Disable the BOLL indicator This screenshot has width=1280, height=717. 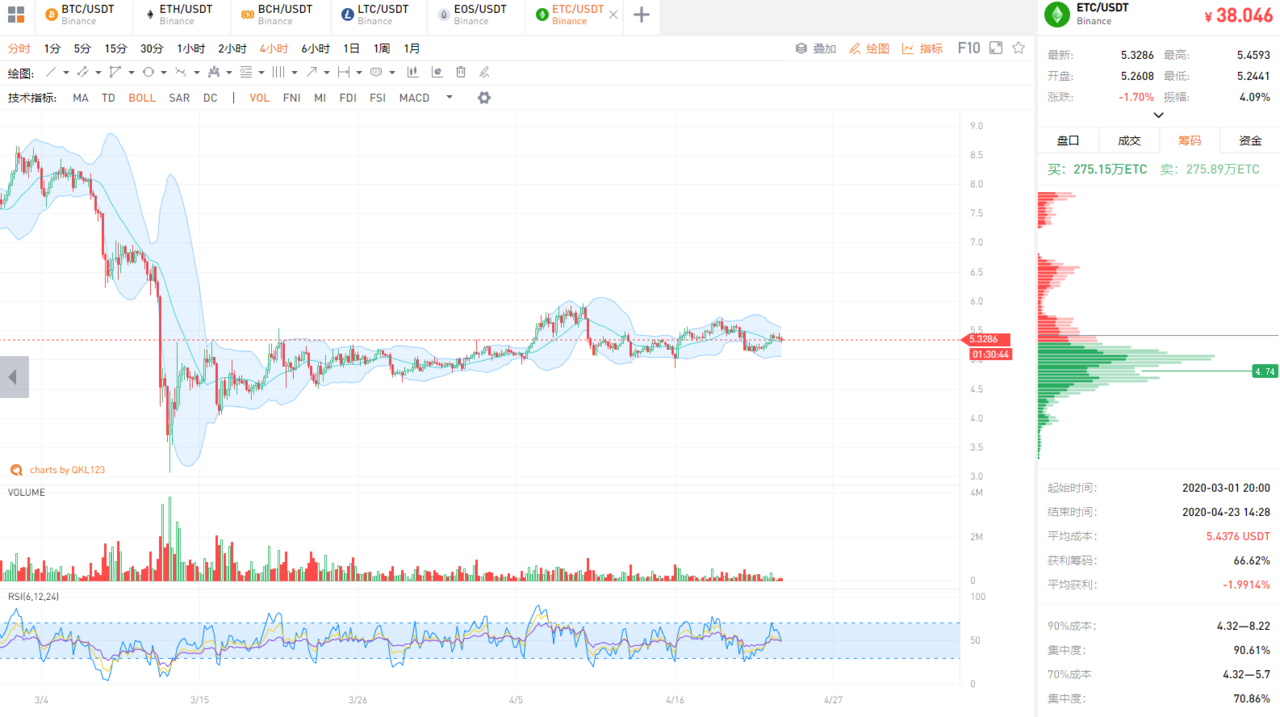click(142, 98)
